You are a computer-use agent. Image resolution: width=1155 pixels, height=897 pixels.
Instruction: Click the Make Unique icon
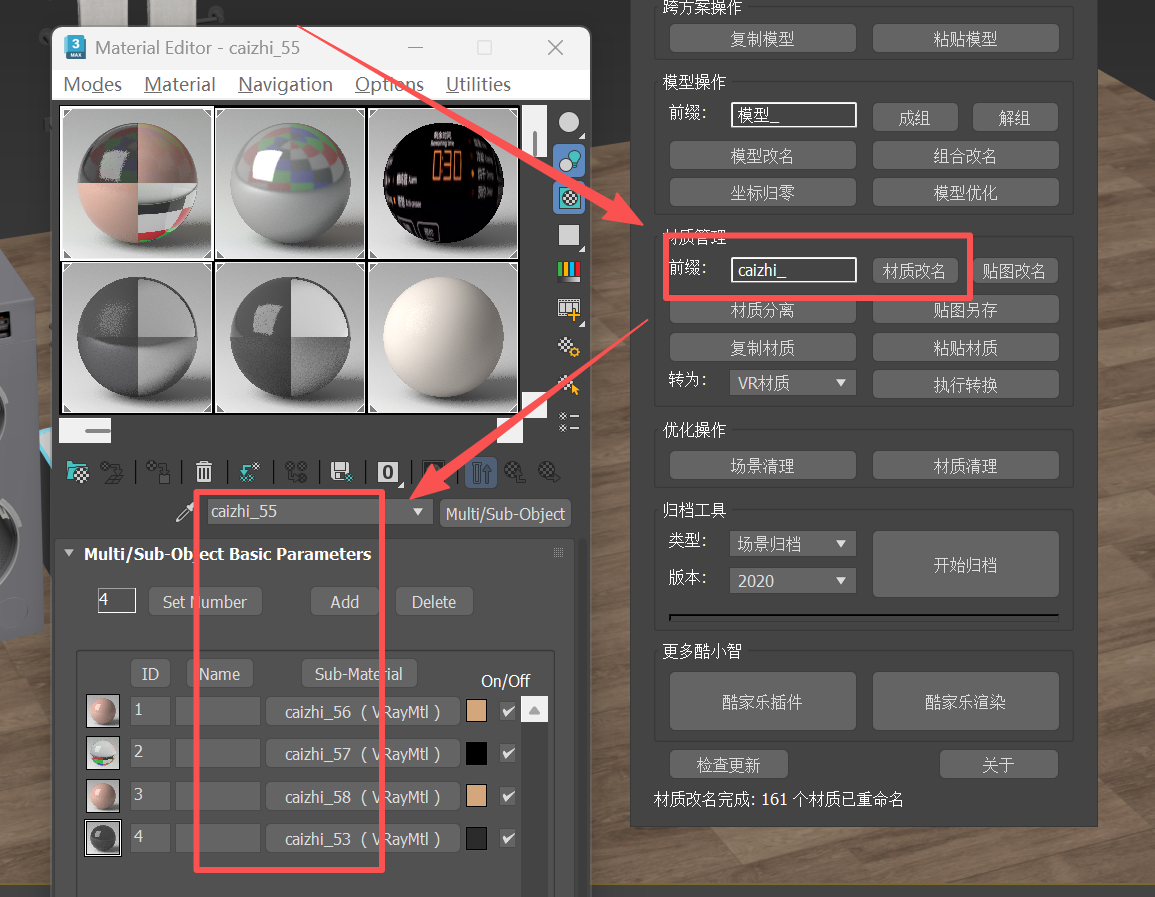pyautogui.click(x=296, y=471)
